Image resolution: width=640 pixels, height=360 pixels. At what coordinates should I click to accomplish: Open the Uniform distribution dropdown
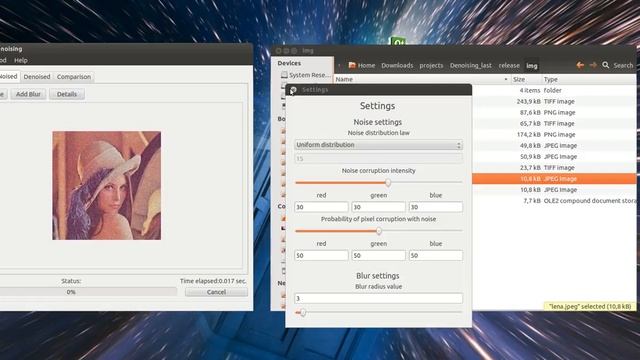coord(378,145)
